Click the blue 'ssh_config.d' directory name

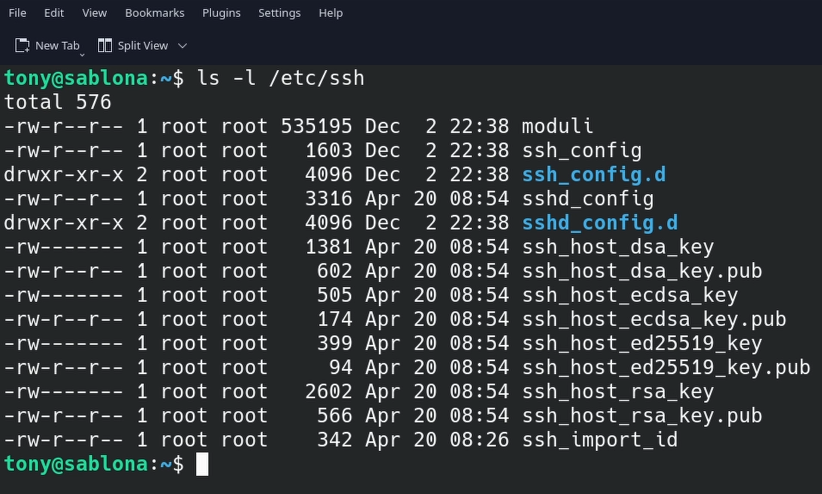pyautogui.click(x=593, y=175)
